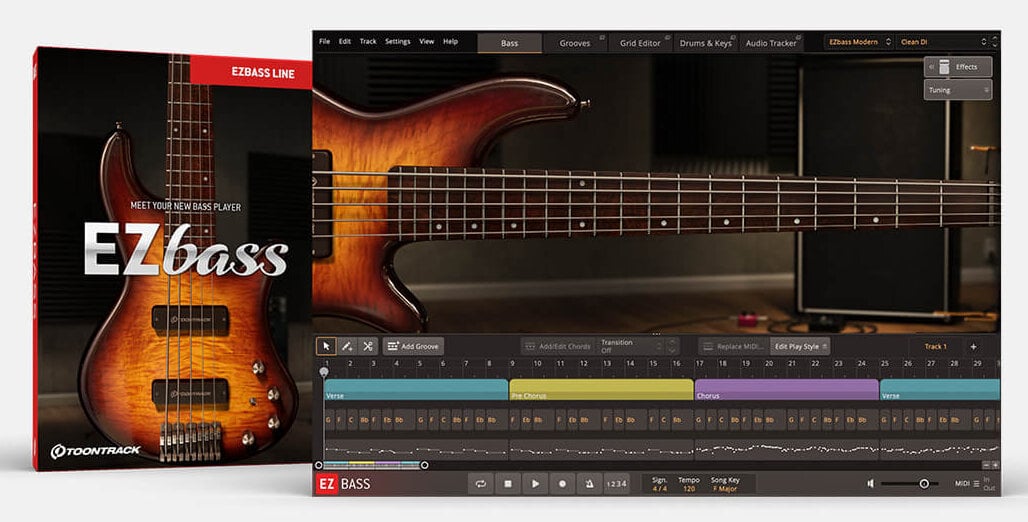Image resolution: width=1028 pixels, height=522 pixels.
Task: Click the song overview minimap strip
Action: 372,466
